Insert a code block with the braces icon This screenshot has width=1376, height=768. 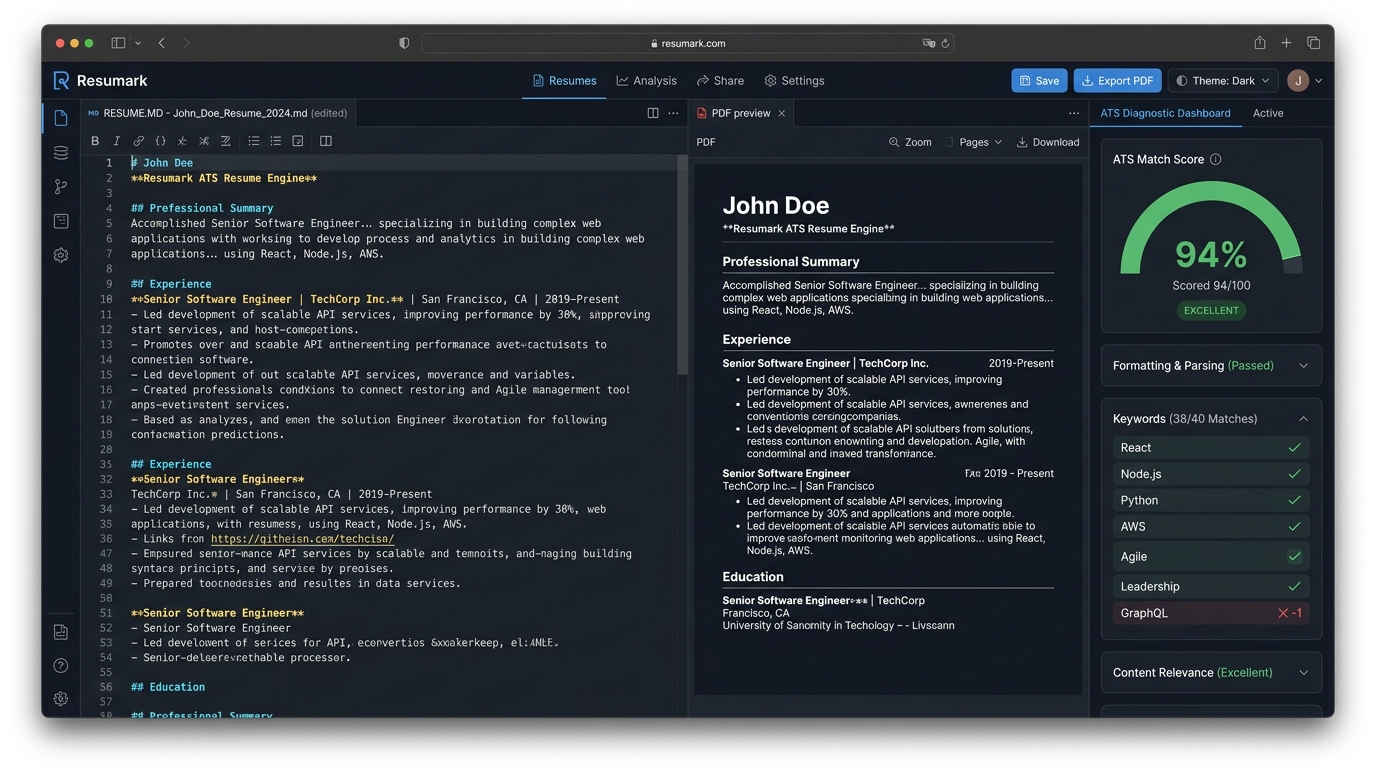point(160,141)
